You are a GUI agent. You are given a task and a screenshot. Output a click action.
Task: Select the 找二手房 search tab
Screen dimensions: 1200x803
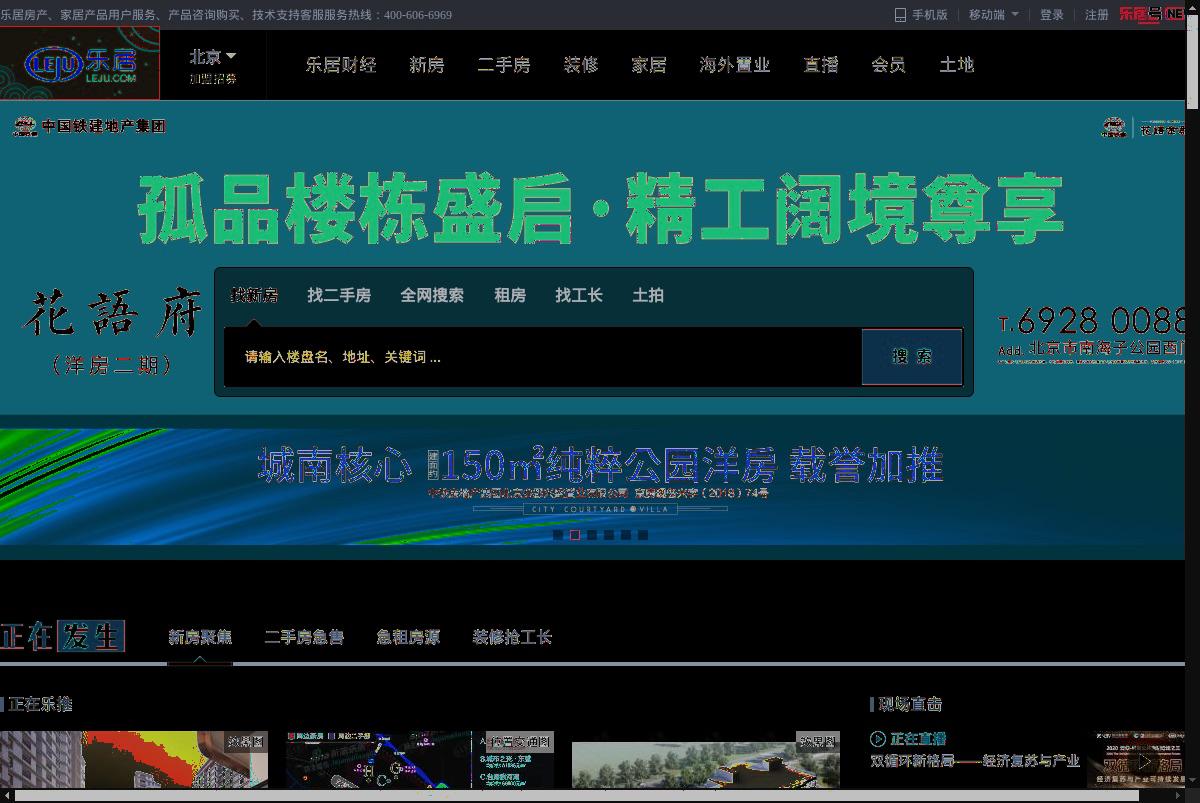pyautogui.click(x=339, y=295)
